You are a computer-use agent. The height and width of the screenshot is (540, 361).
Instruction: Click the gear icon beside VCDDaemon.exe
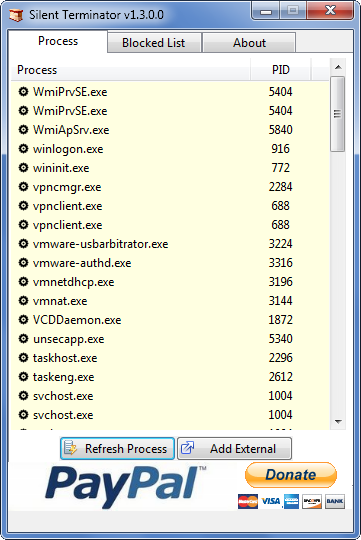(x=23, y=320)
